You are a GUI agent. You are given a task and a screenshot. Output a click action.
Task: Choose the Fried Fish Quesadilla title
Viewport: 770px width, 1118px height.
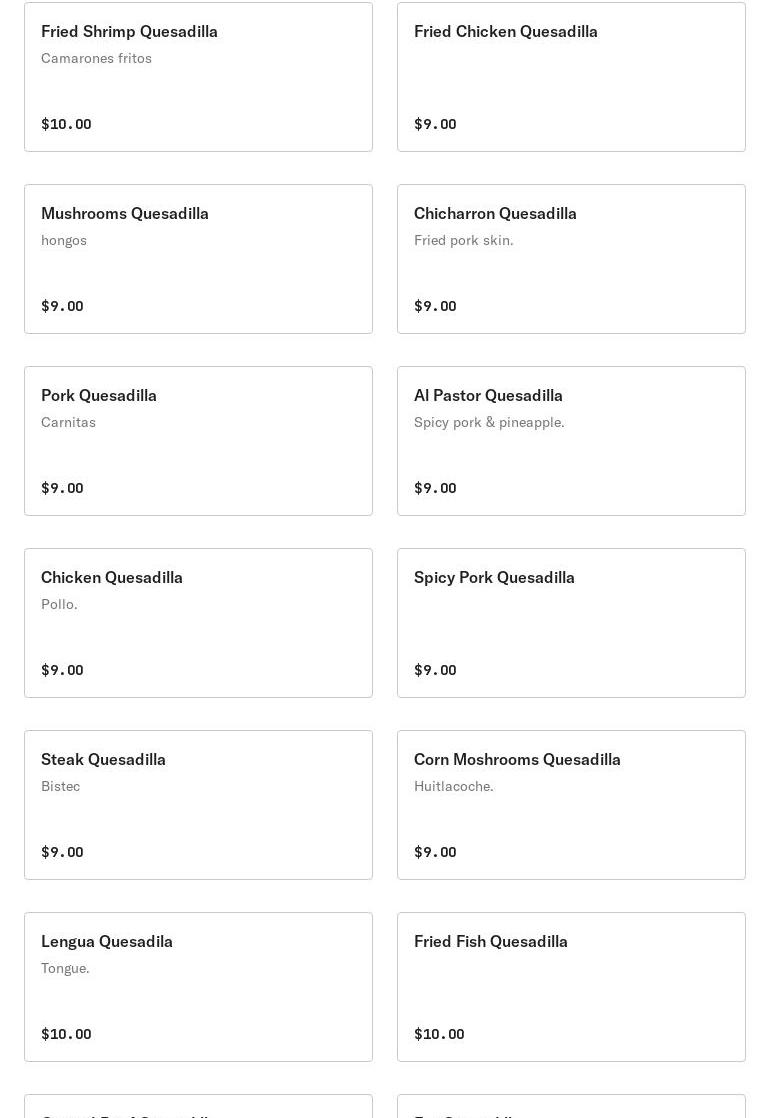(490, 941)
